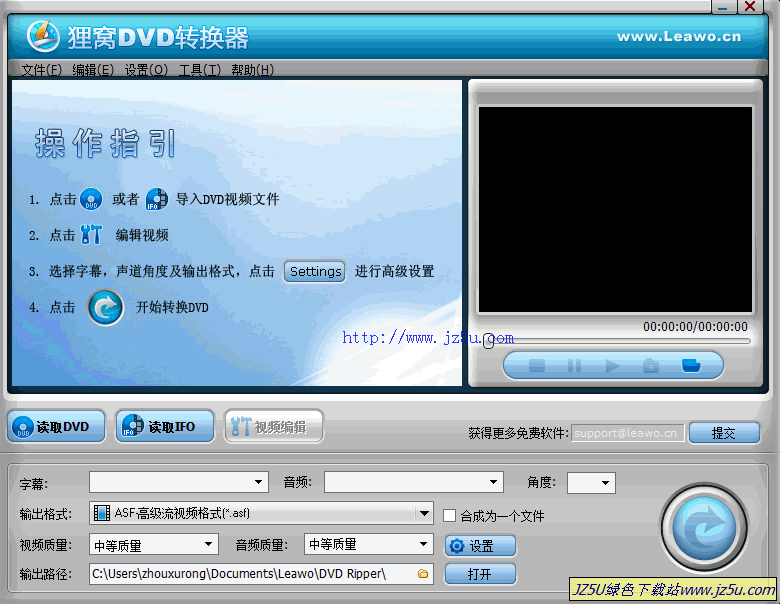Minimize the window with the title bar button
780x604 pixels.
tap(723, 7)
